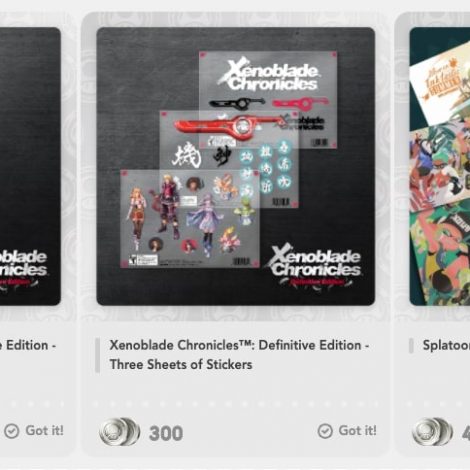Open the leftmost Xenoblade reward thumbnail
470x470 pixels.
[30, 166]
